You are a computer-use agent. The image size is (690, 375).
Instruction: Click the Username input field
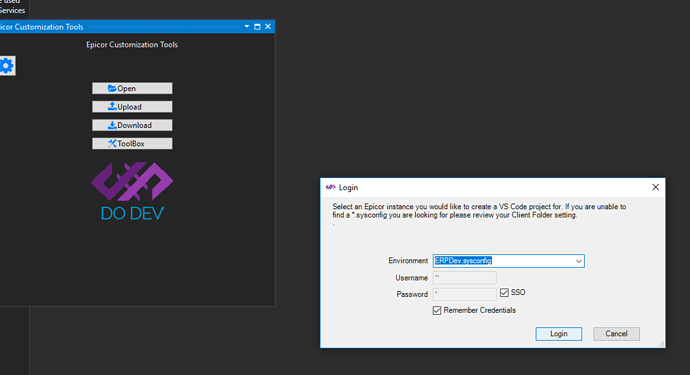(x=465, y=278)
